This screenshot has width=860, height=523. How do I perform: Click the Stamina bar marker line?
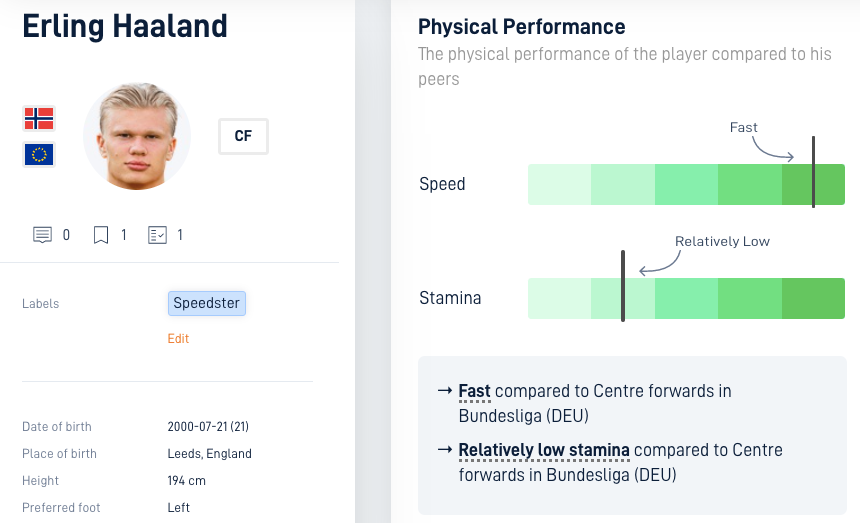623,286
